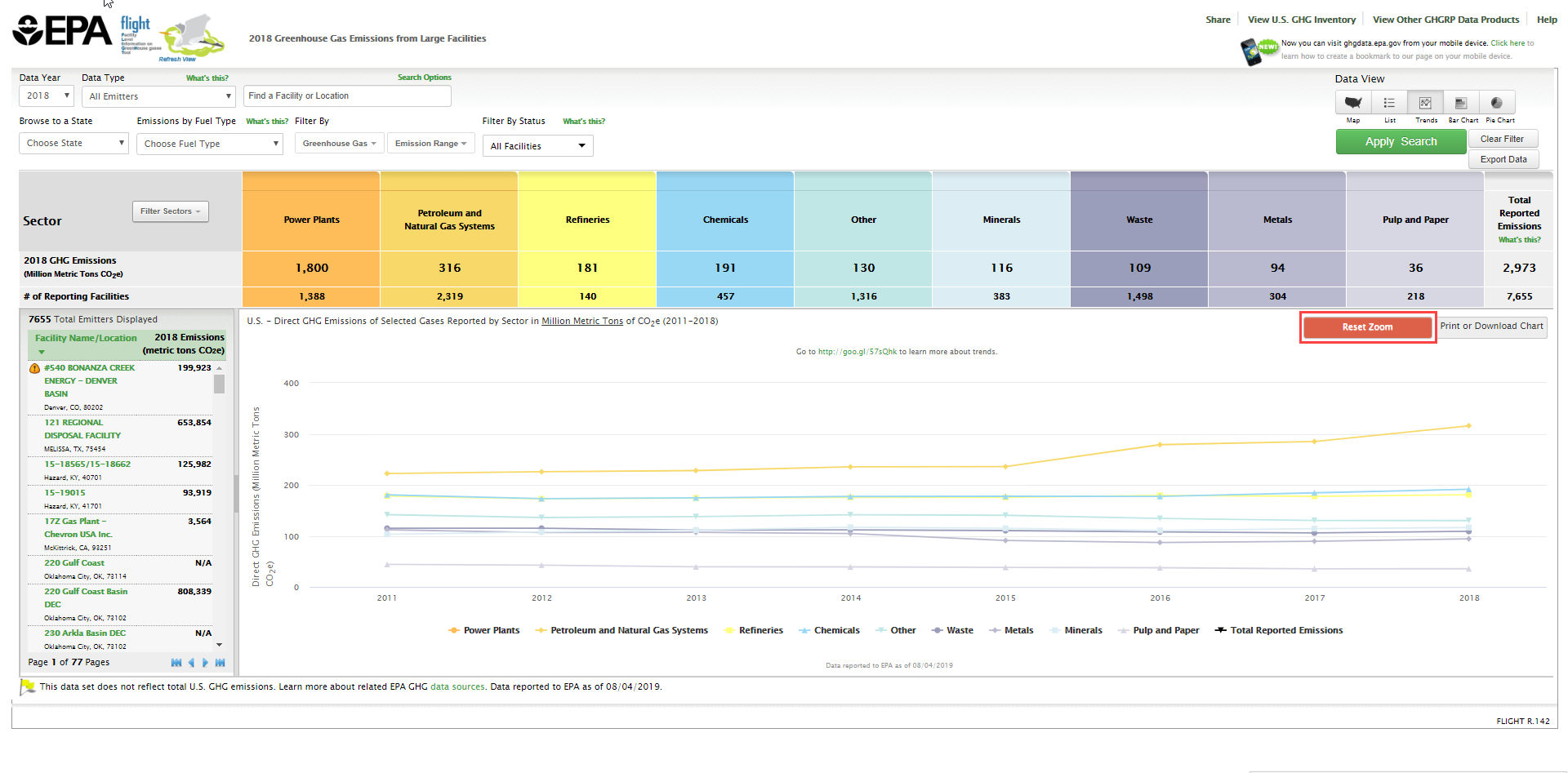The height and width of the screenshot is (773, 1568).
Task: Open the Data Year dropdown
Action: click(x=47, y=96)
